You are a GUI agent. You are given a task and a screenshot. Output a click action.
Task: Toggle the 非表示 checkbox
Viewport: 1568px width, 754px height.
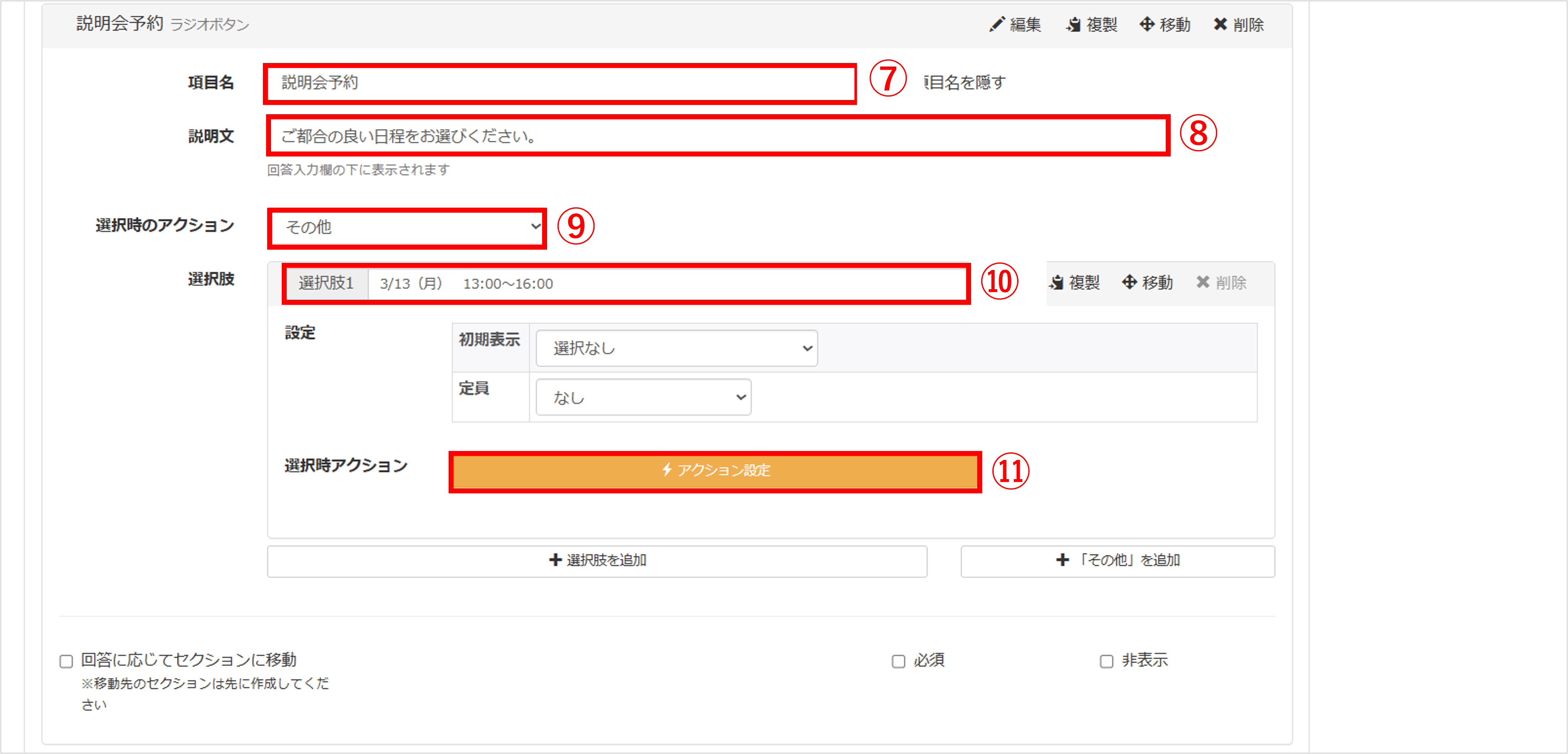click(x=1107, y=661)
